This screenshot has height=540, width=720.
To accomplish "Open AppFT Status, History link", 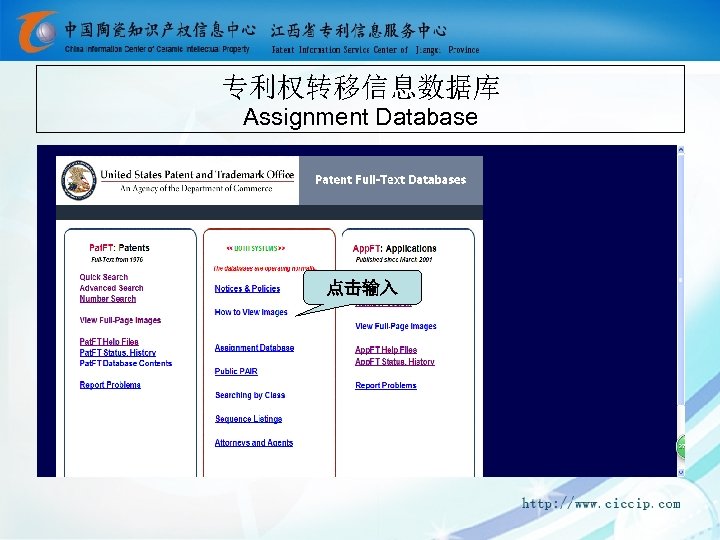I will 395,362.
